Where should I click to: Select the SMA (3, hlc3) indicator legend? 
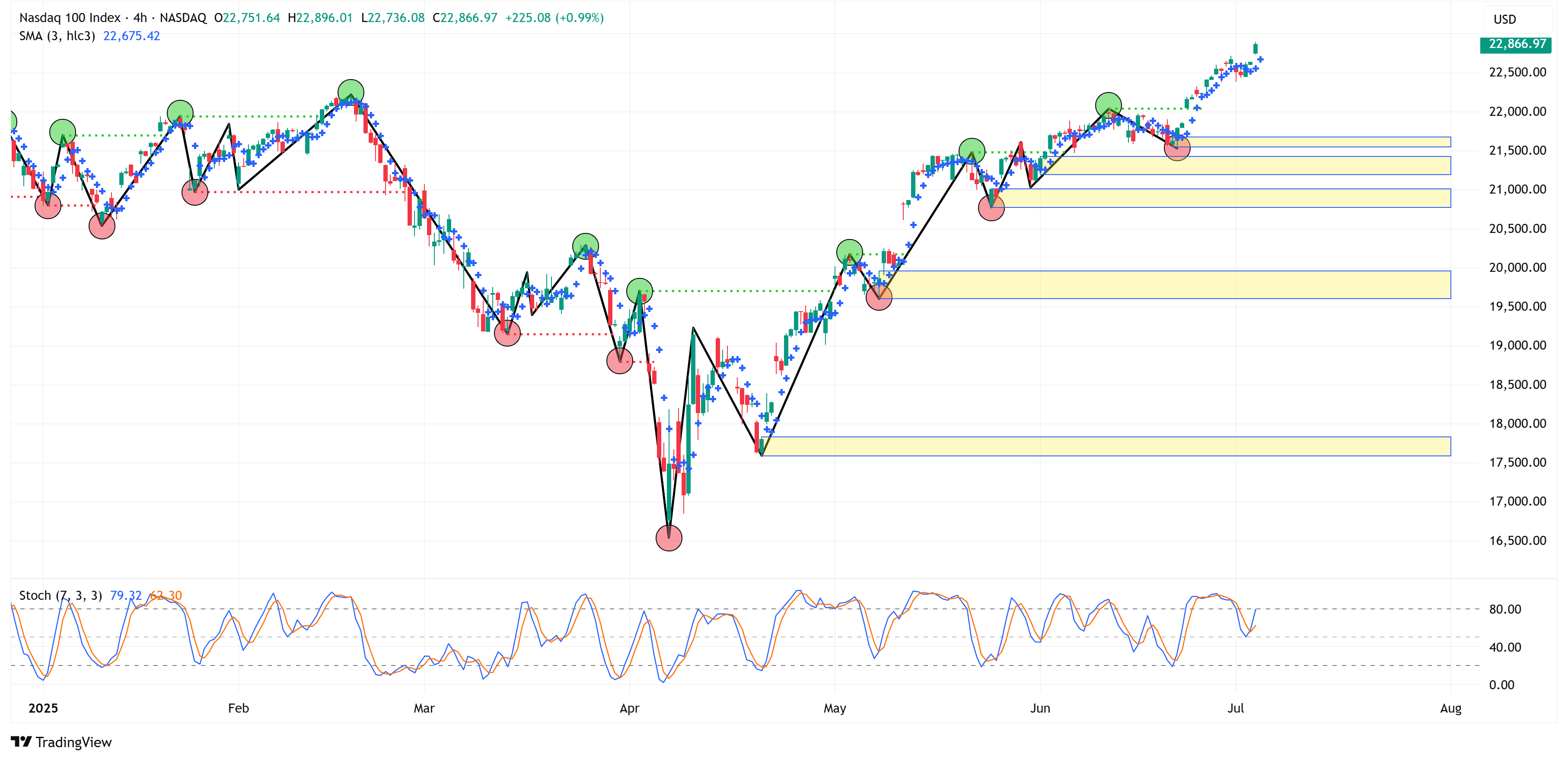click(x=57, y=36)
